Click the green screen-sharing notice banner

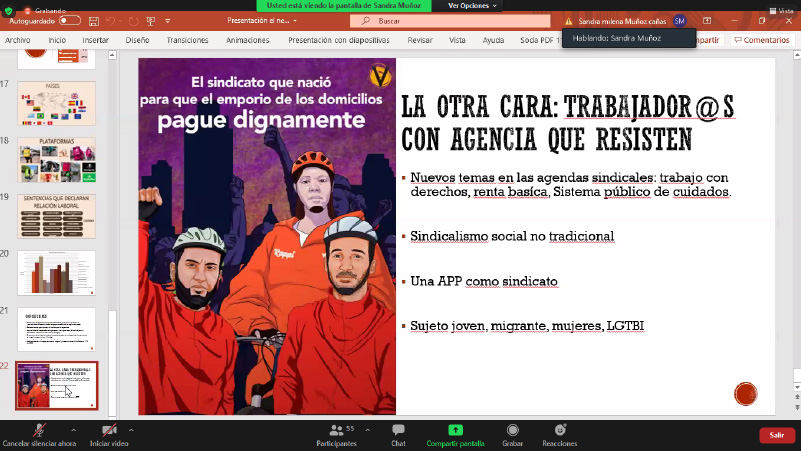tap(344, 6)
